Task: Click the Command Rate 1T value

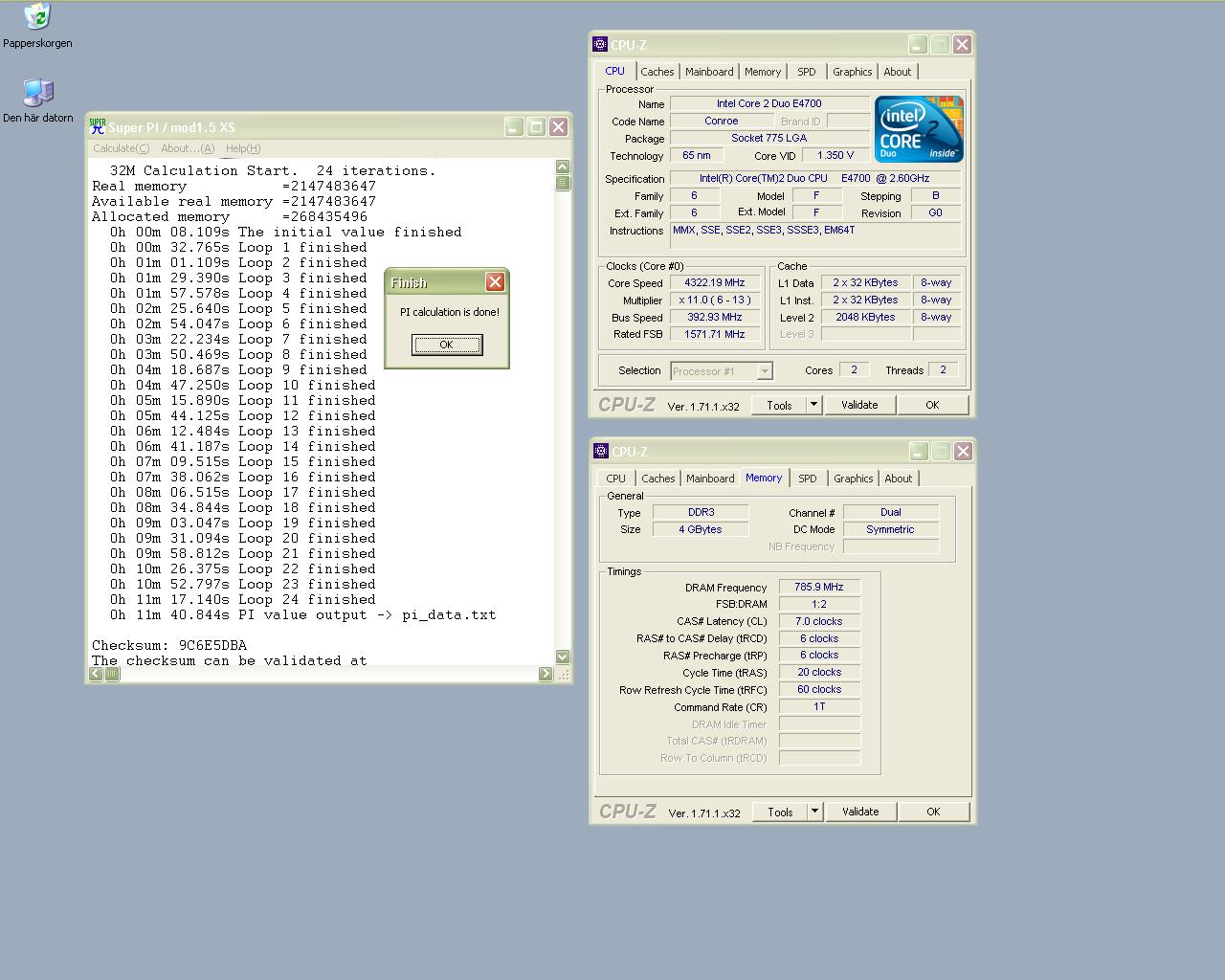Action: point(819,707)
